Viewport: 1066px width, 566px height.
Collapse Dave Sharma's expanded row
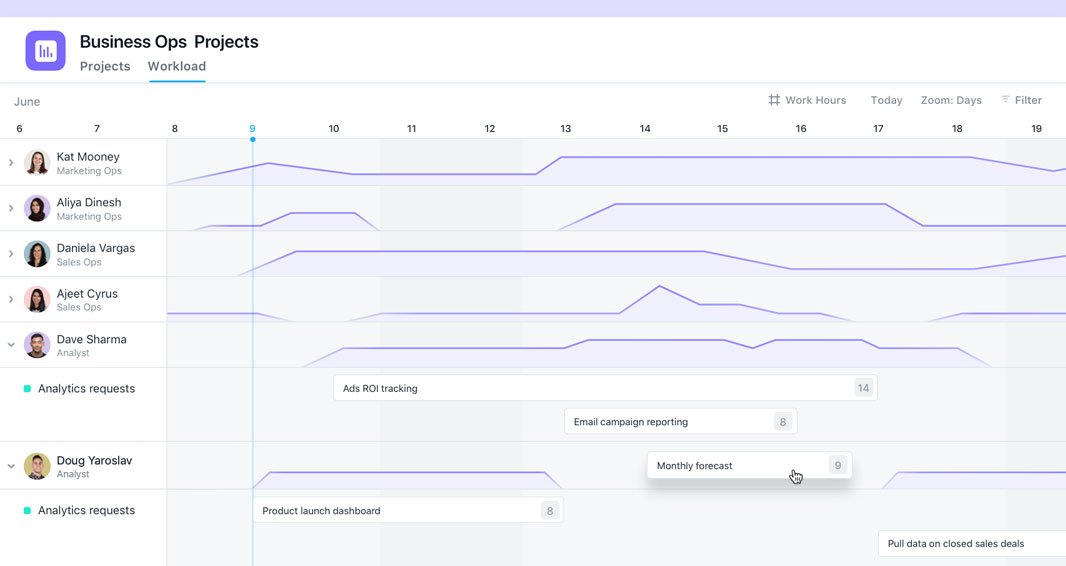11,345
